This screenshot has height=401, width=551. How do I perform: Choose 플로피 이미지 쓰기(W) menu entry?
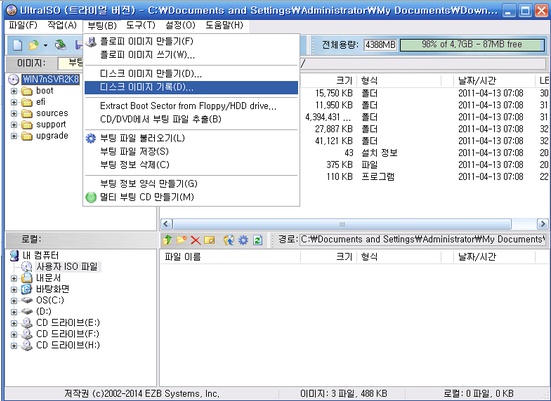tap(192, 55)
